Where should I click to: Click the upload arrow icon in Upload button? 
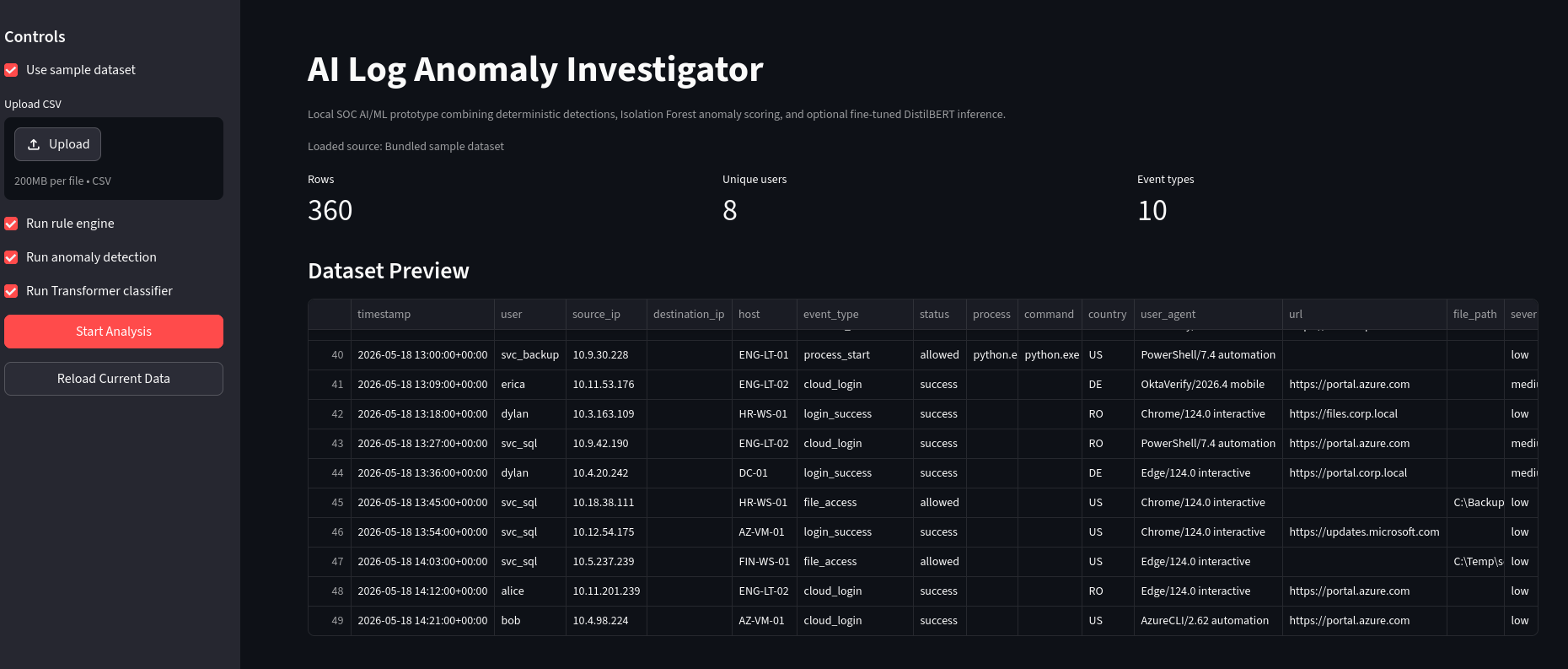[x=34, y=144]
